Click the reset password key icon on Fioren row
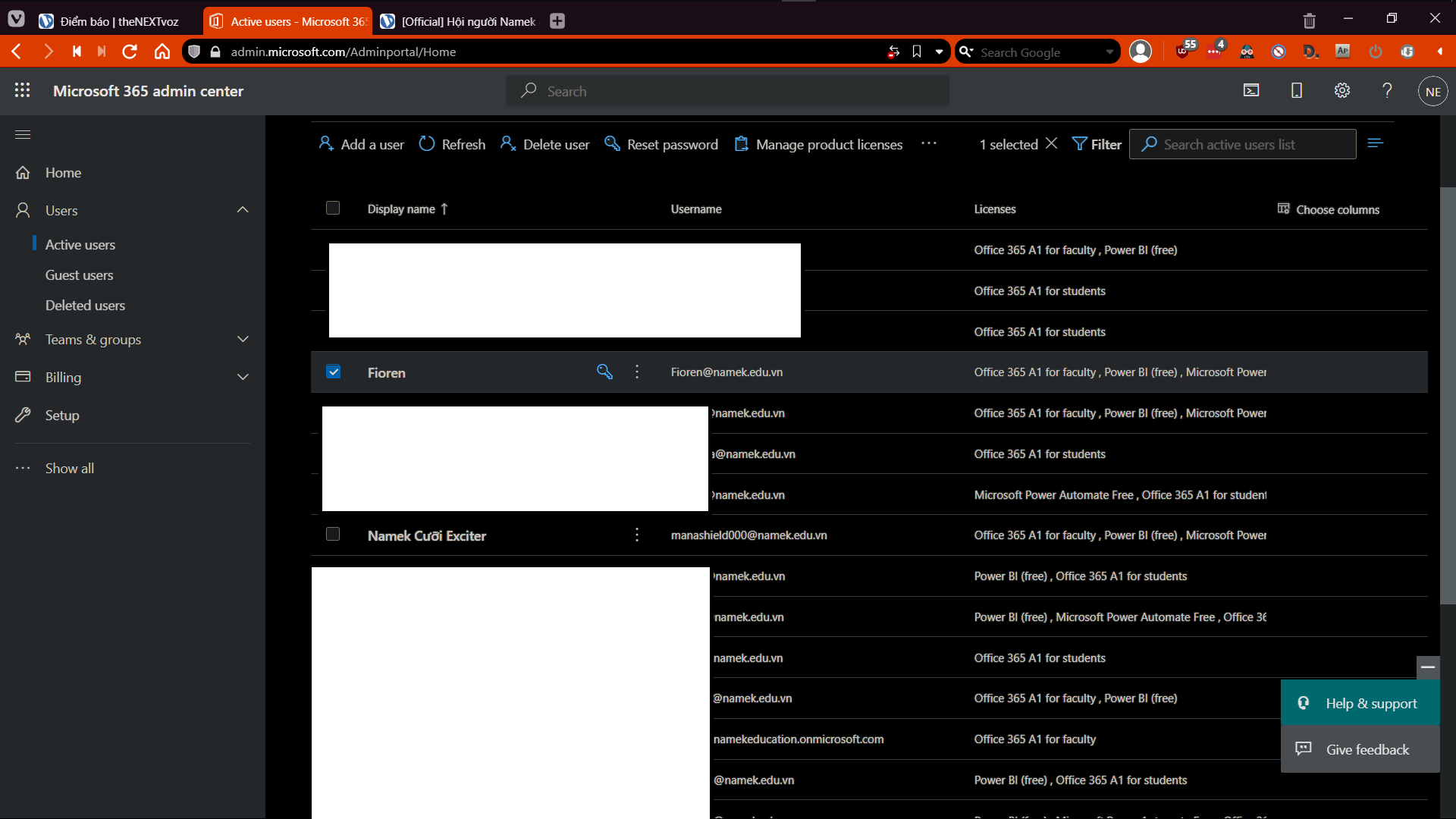 (604, 372)
